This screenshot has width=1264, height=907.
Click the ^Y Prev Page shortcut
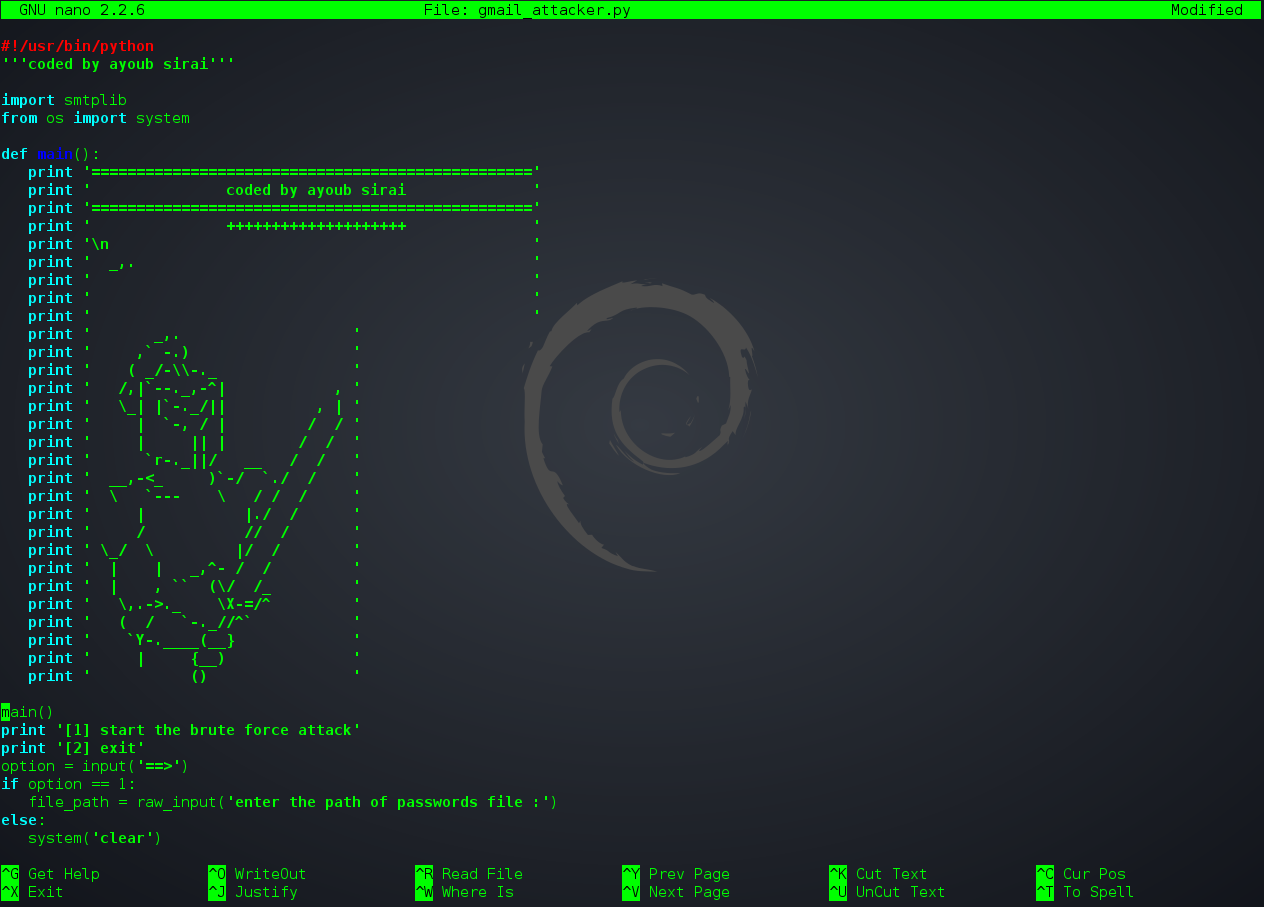point(676,874)
